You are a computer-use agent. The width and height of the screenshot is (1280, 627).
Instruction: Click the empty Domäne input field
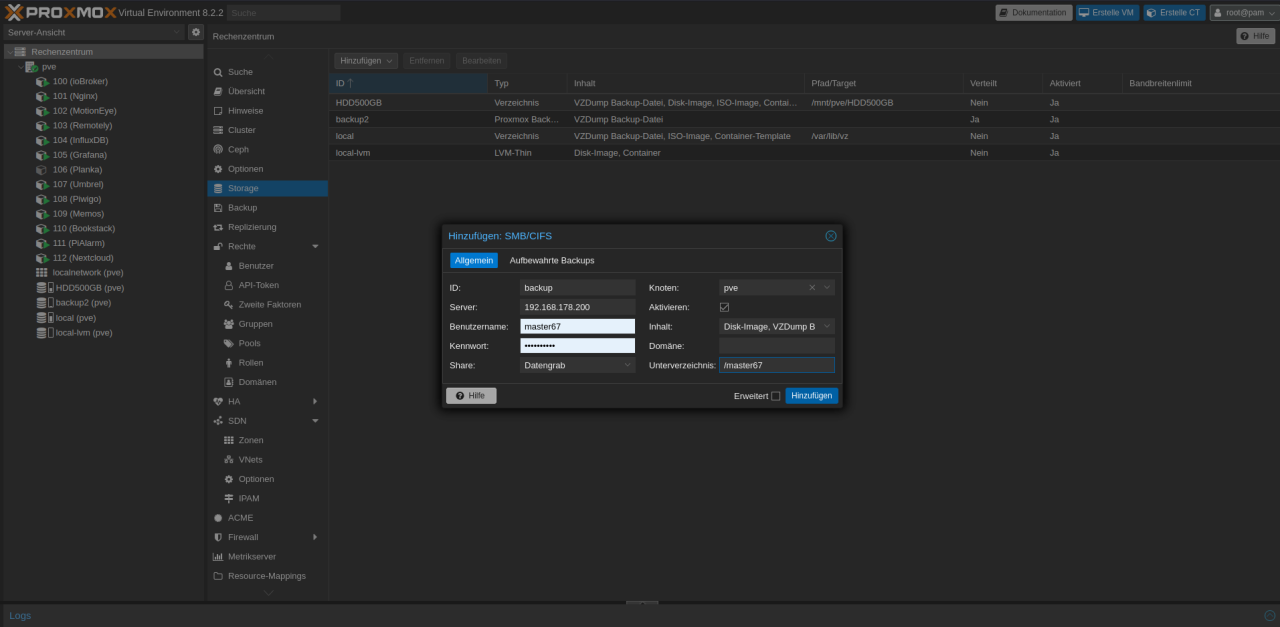pyautogui.click(x=777, y=346)
